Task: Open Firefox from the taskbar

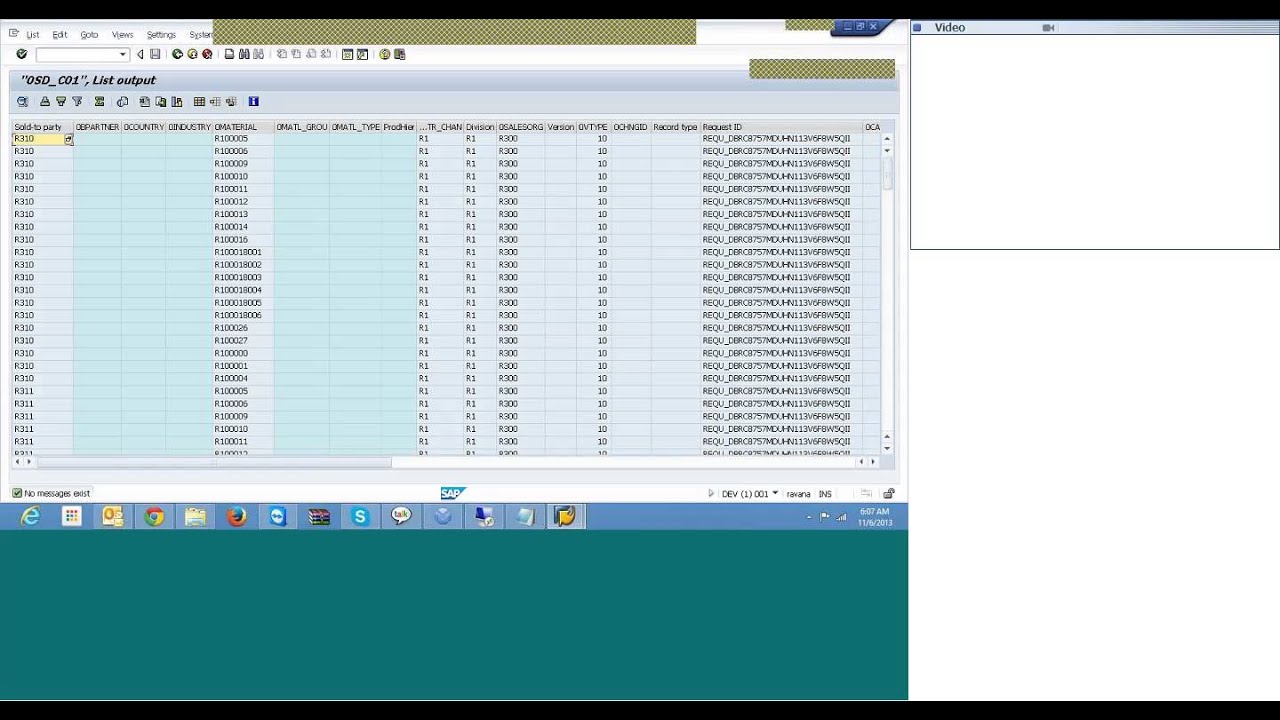Action: pos(236,516)
